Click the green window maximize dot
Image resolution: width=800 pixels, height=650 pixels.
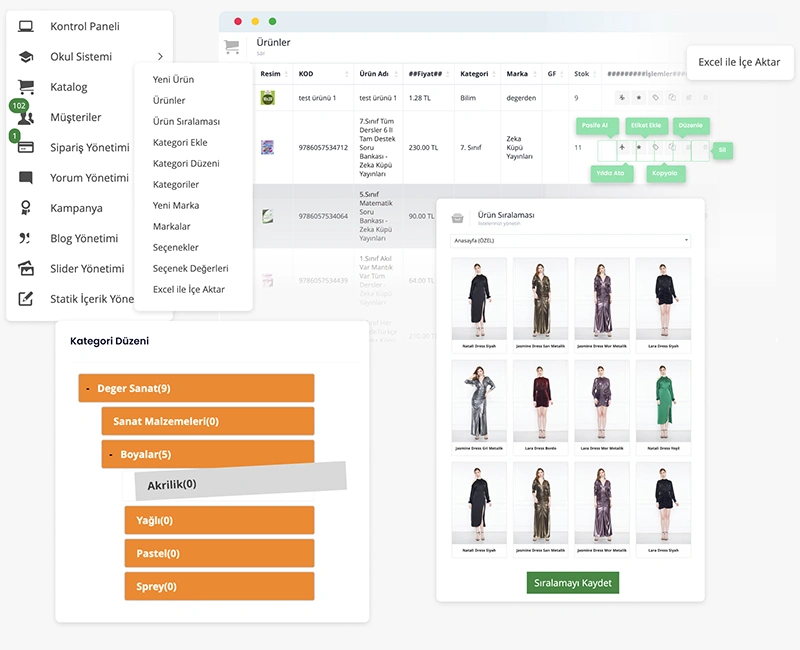click(272, 21)
